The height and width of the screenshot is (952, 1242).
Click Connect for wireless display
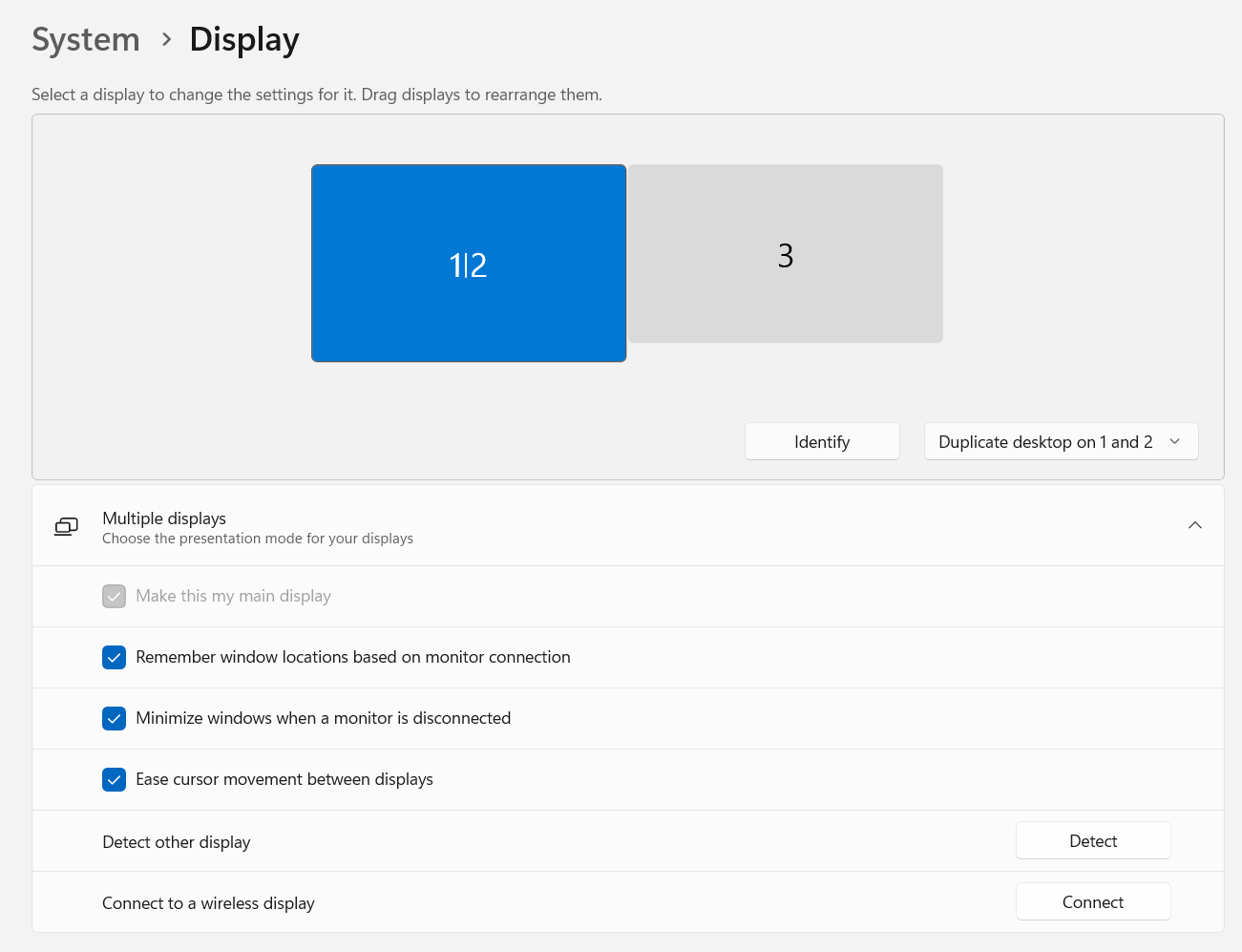point(1093,901)
